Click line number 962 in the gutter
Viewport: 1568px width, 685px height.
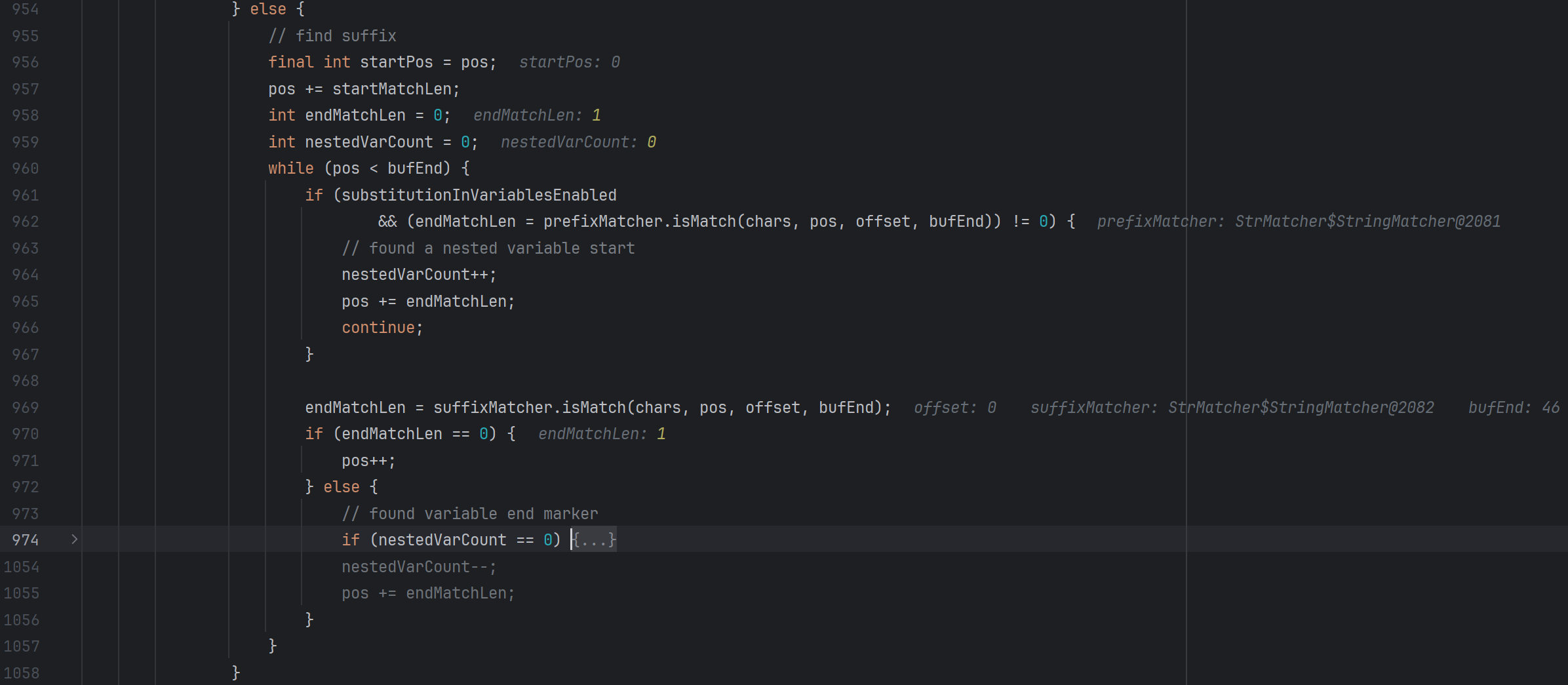26,222
